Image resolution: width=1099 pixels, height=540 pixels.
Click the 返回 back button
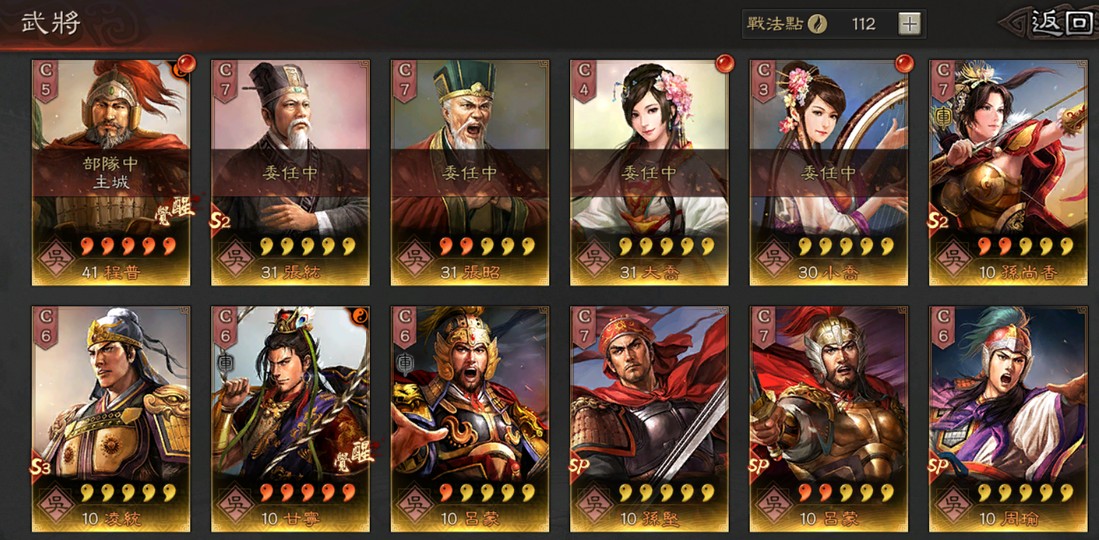1053,23
